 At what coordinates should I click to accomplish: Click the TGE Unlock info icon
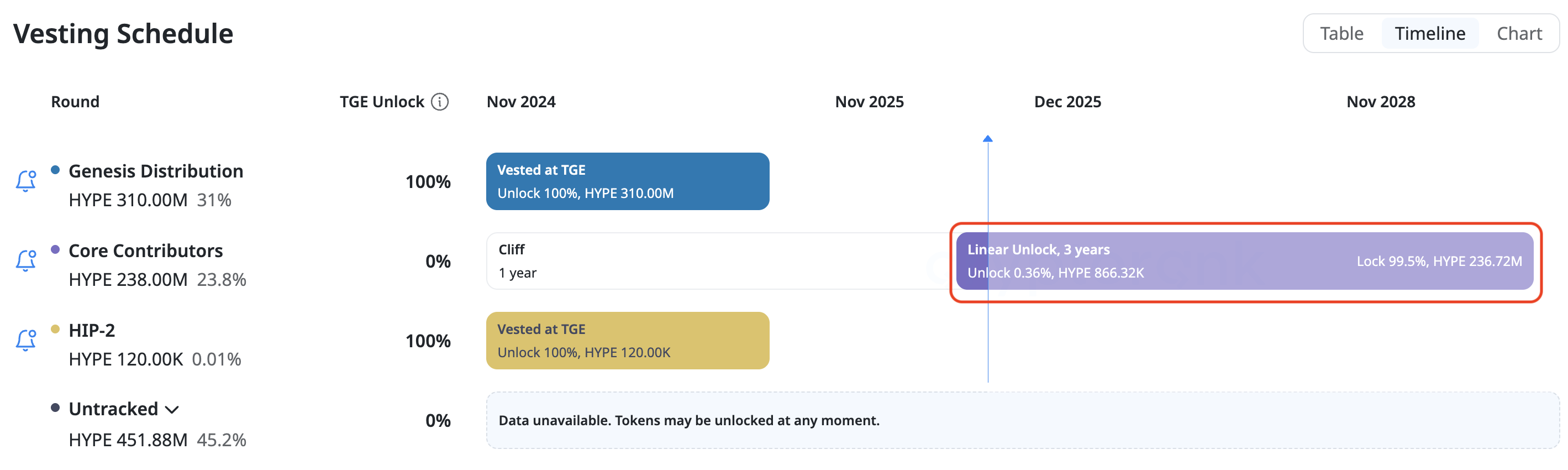click(439, 102)
